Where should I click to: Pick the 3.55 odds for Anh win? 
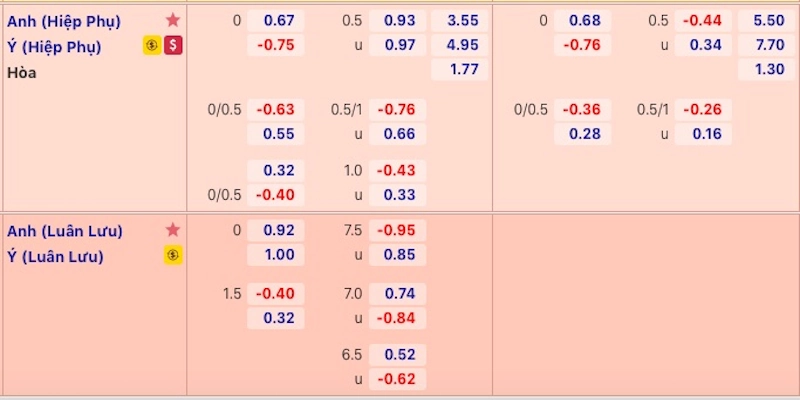pyautogui.click(x=460, y=20)
